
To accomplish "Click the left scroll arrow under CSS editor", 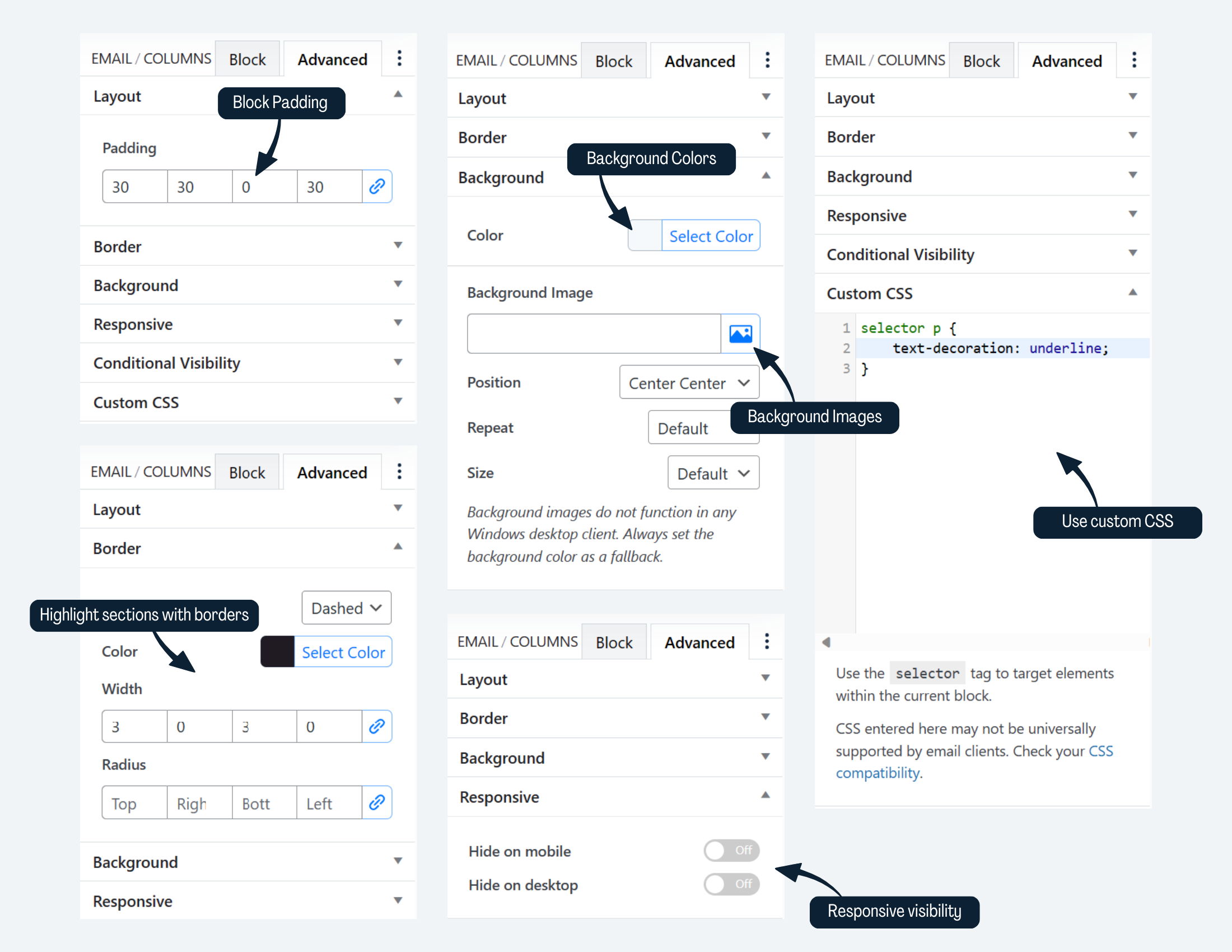I will click(827, 642).
